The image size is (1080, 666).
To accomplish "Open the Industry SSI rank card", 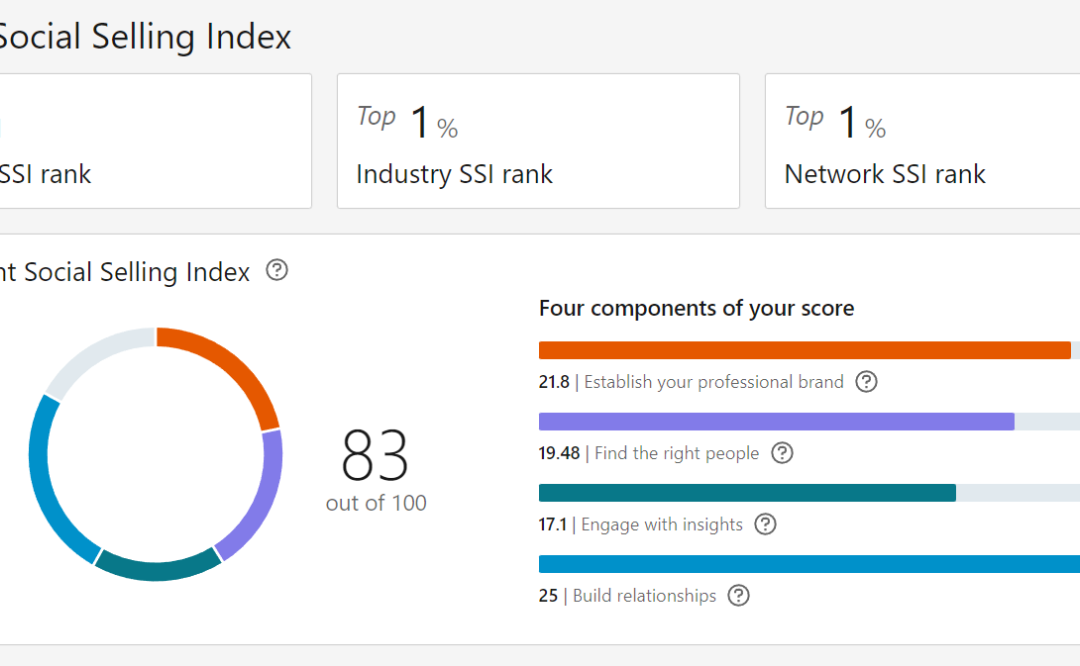I will [538, 140].
